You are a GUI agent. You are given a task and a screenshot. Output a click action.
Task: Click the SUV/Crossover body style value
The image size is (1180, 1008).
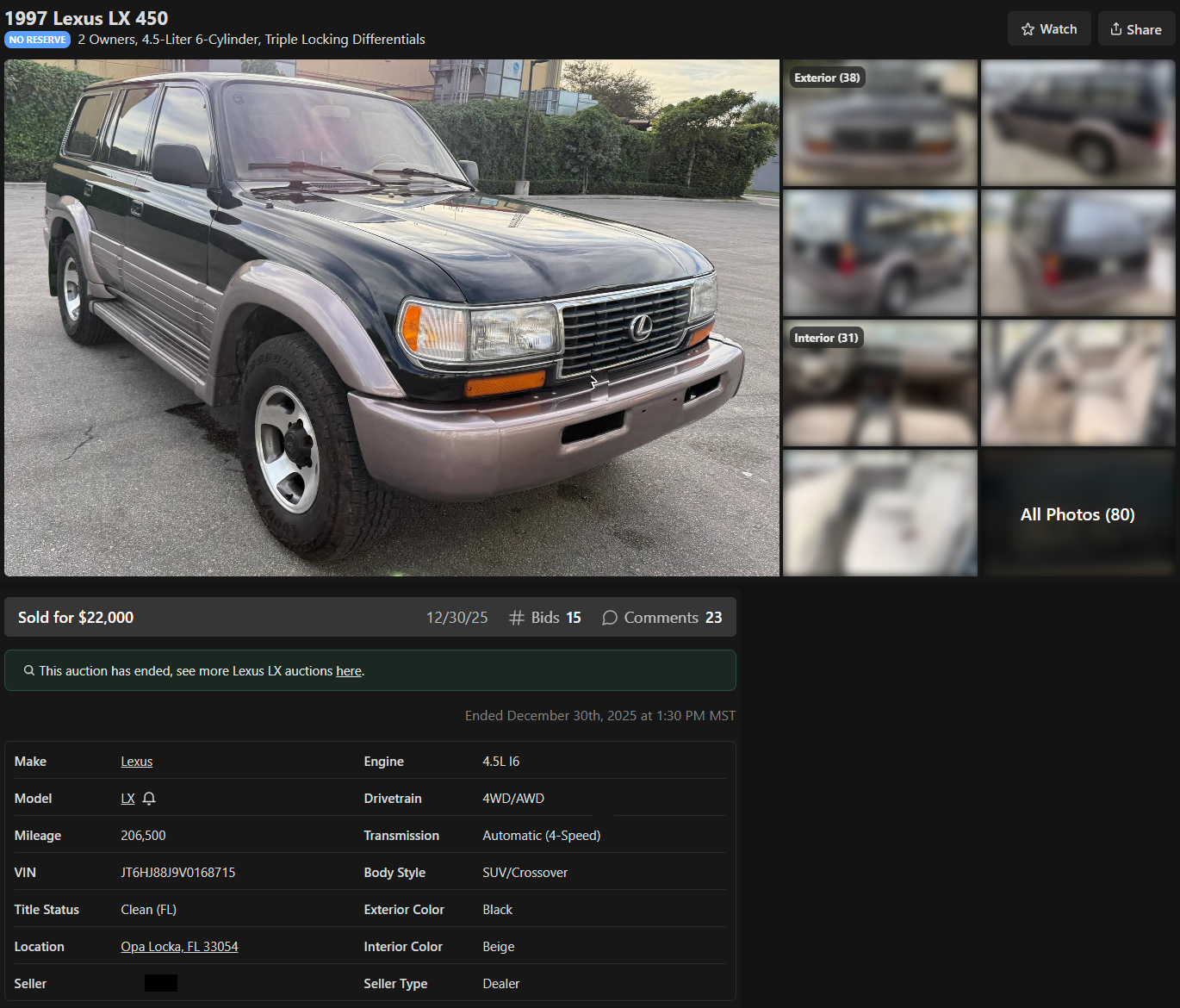[x=525, y=873]
